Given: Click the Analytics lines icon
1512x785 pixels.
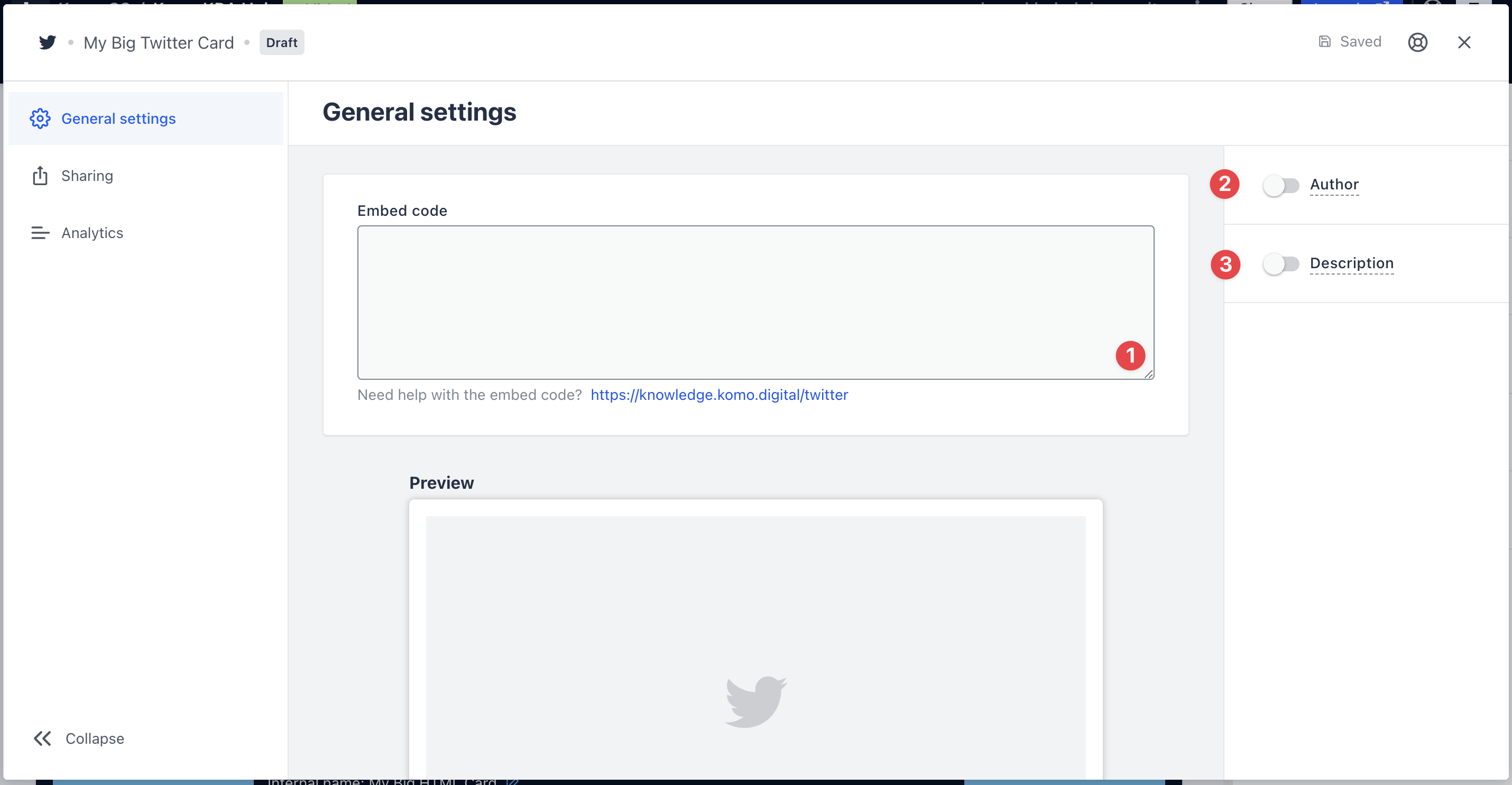Looking at the screenshot, I should 40,233.
